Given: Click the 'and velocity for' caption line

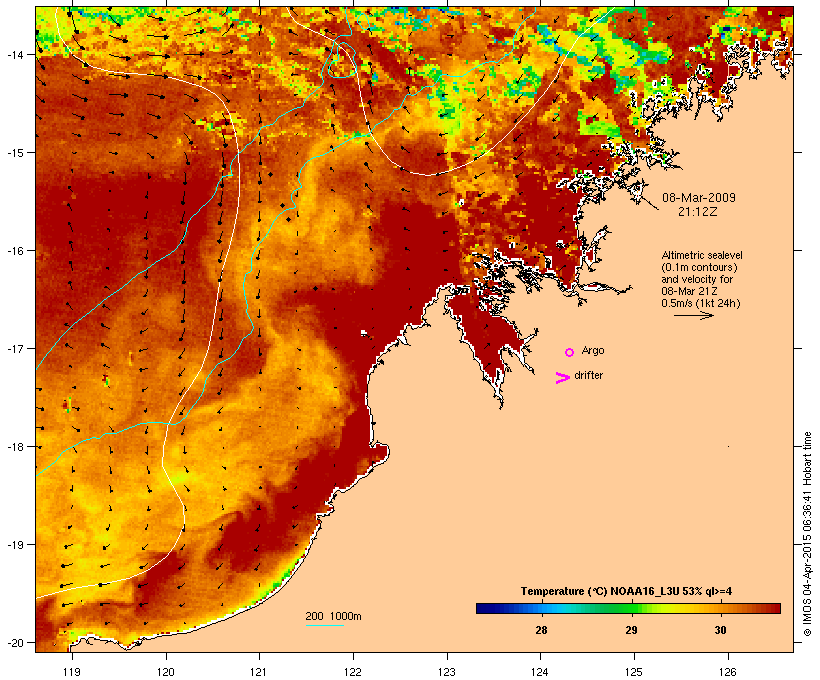Looking at the screenshot, I should pyautogui.click(x=697, y=279).
